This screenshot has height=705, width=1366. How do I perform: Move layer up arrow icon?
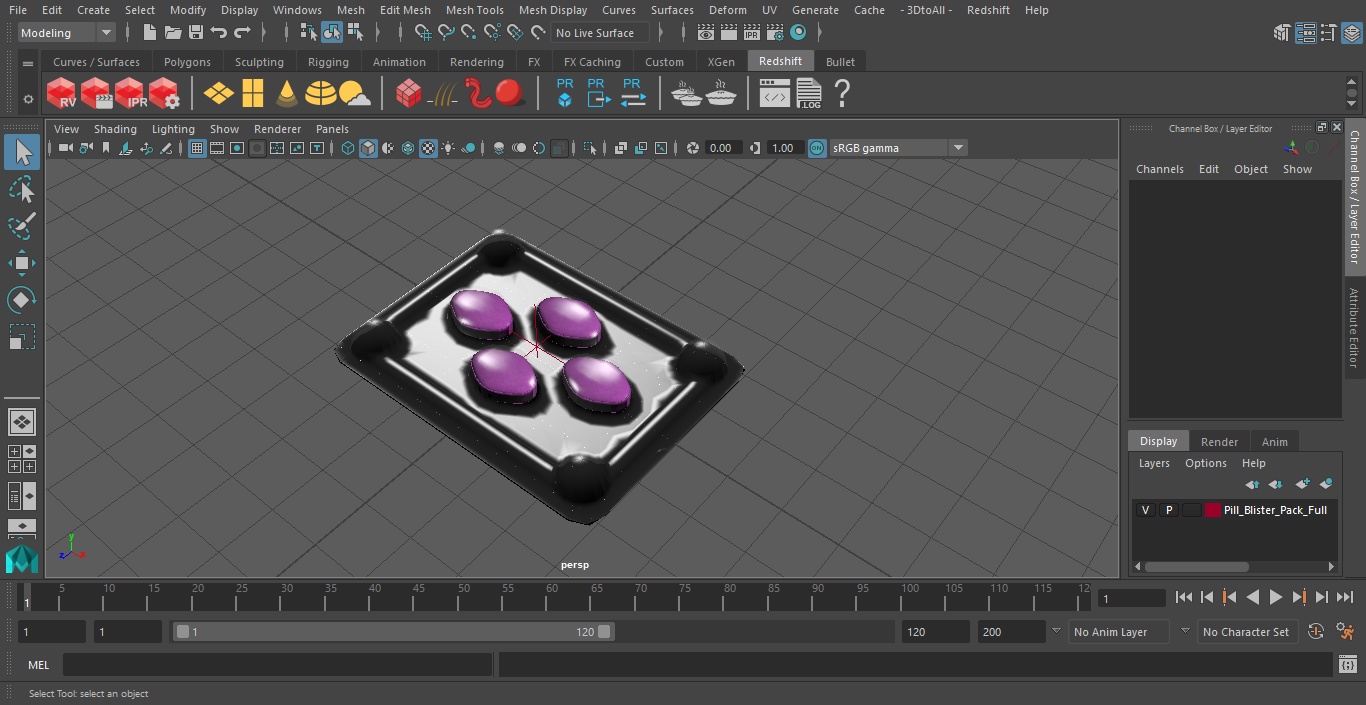point(1251,484)
